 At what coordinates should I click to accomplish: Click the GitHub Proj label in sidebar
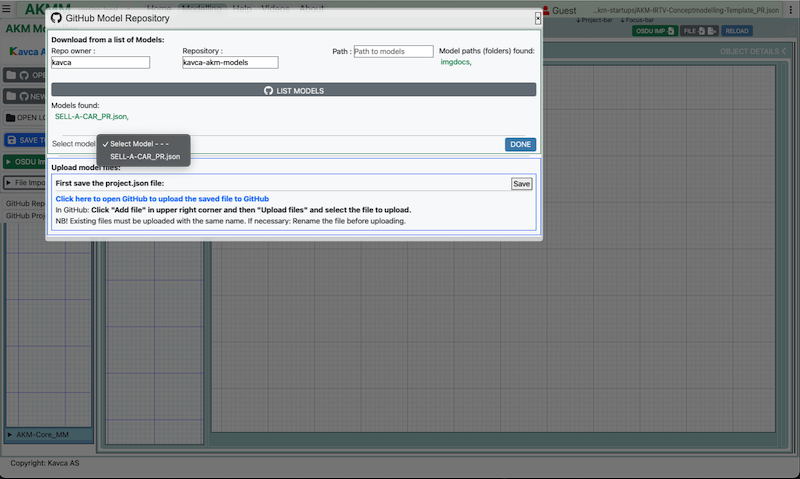(x=25, y=216)
